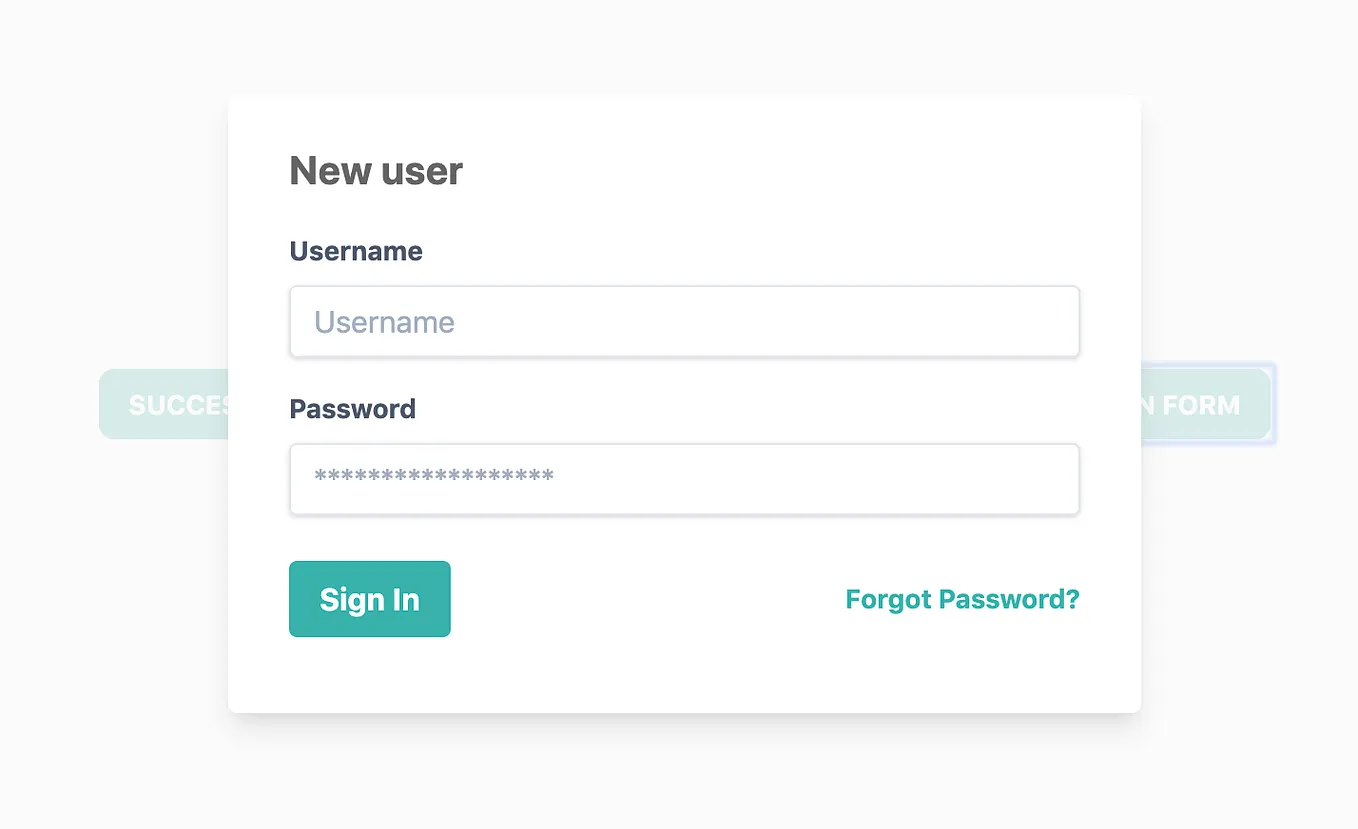The height and width of the screenshot is (829, 1358).
Task: Click the Username label above the field
Action: (x=355, y=251)
